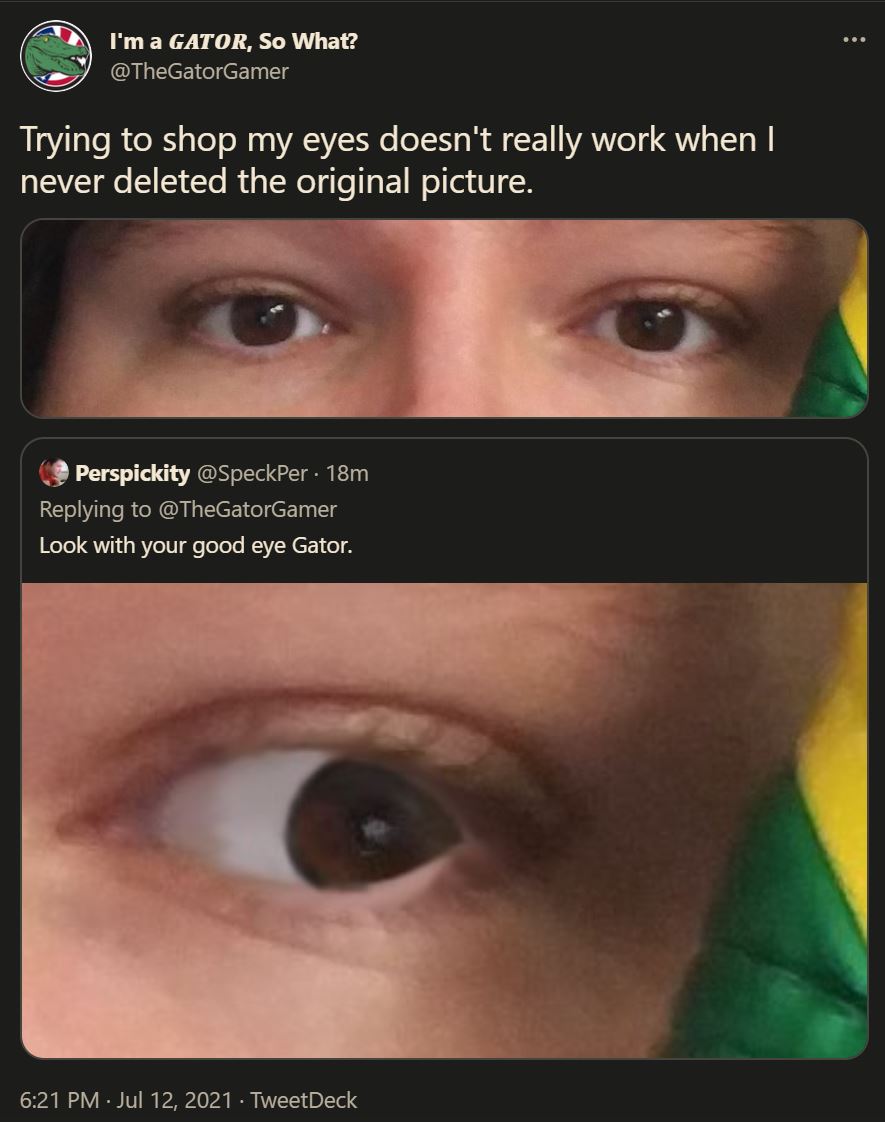Click the @TheGatorGamer handle under name
885x1122 pixels.
coord(199,72)
